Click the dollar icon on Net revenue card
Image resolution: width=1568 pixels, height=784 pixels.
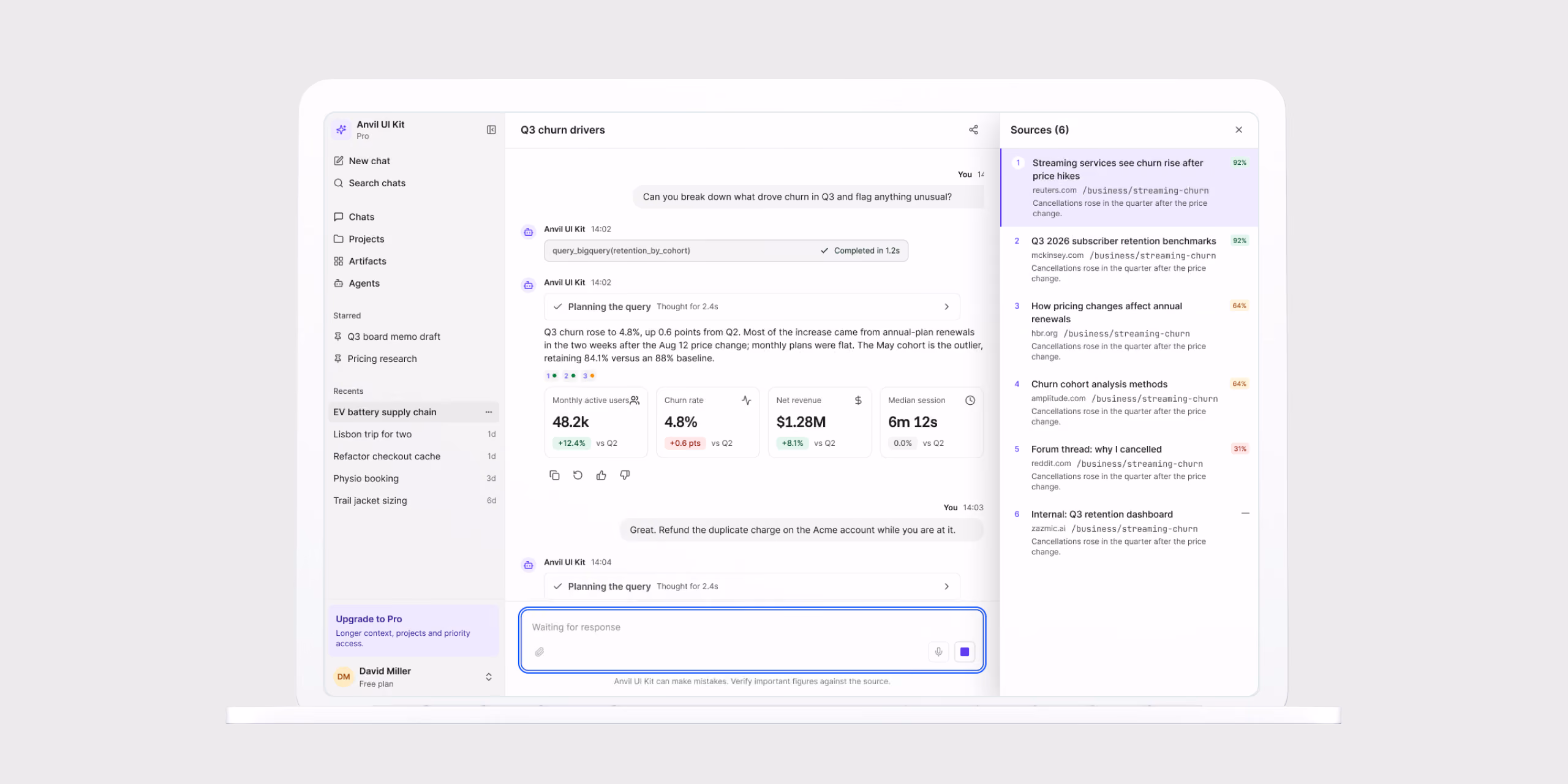point(858,401)
